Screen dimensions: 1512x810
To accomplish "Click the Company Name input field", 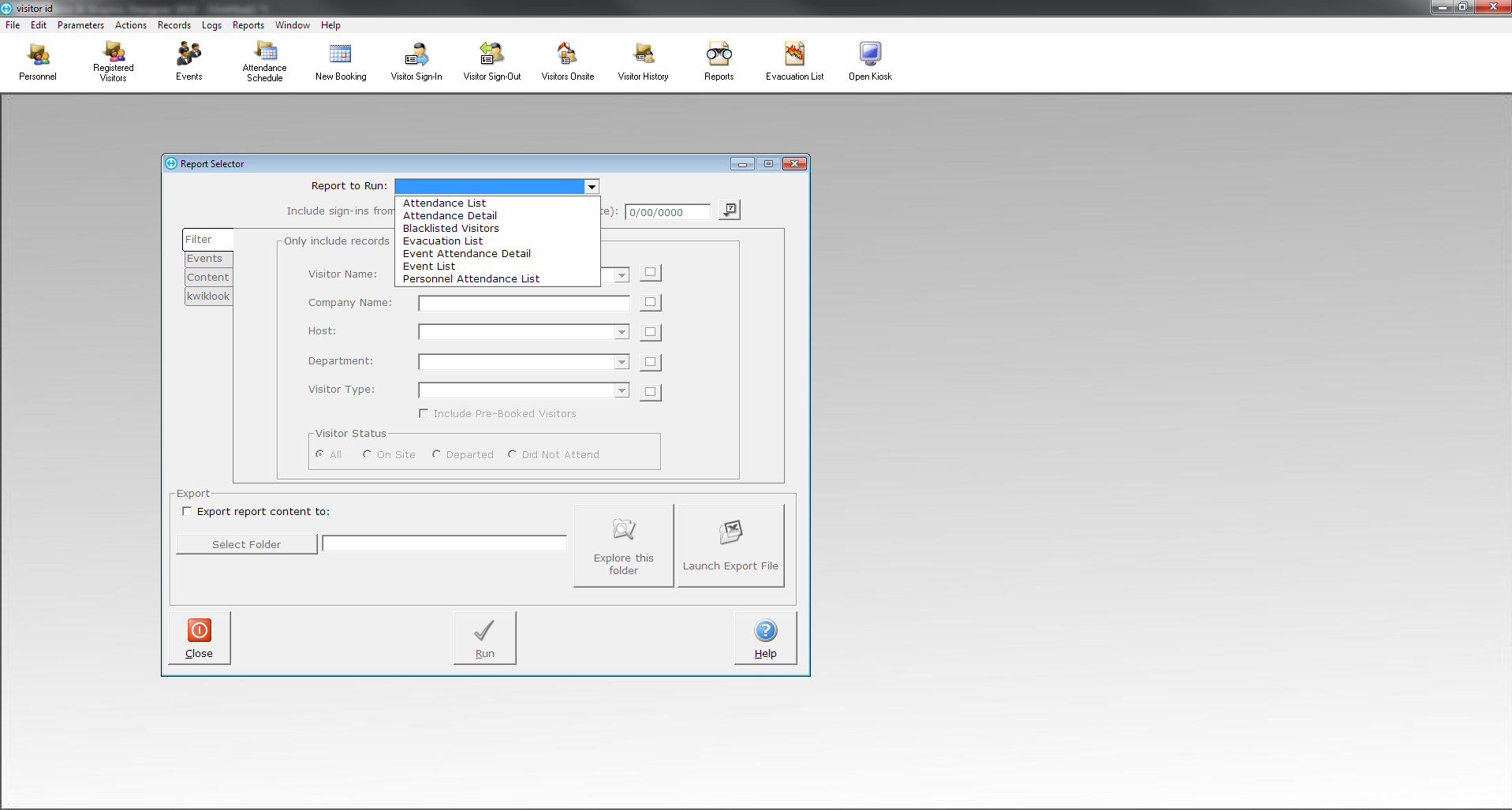I will [524, 303].
